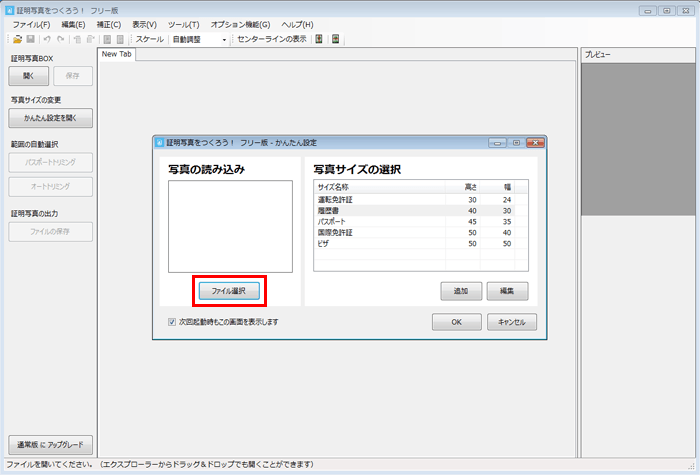This screenshot has height=475, width=700.
Task: Click the open folder icon in toolbar
Action: click(x=17, y=39)
